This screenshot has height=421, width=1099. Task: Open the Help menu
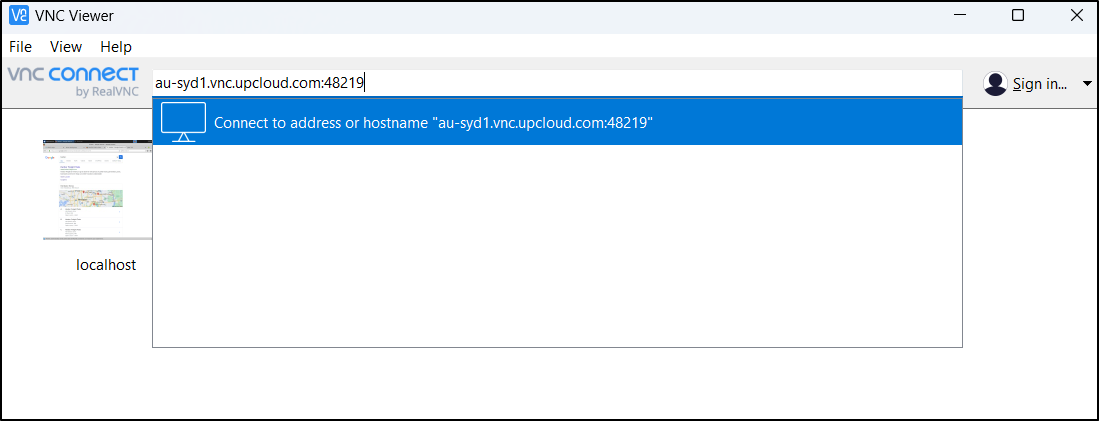click(x=116, y=47)
